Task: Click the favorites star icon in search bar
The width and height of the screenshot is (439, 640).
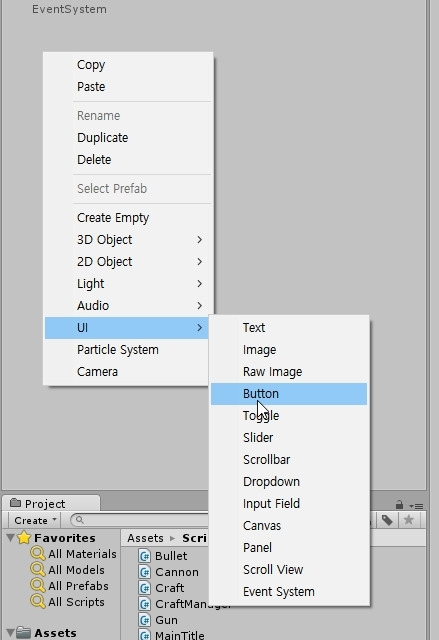Action: point(409,520)
